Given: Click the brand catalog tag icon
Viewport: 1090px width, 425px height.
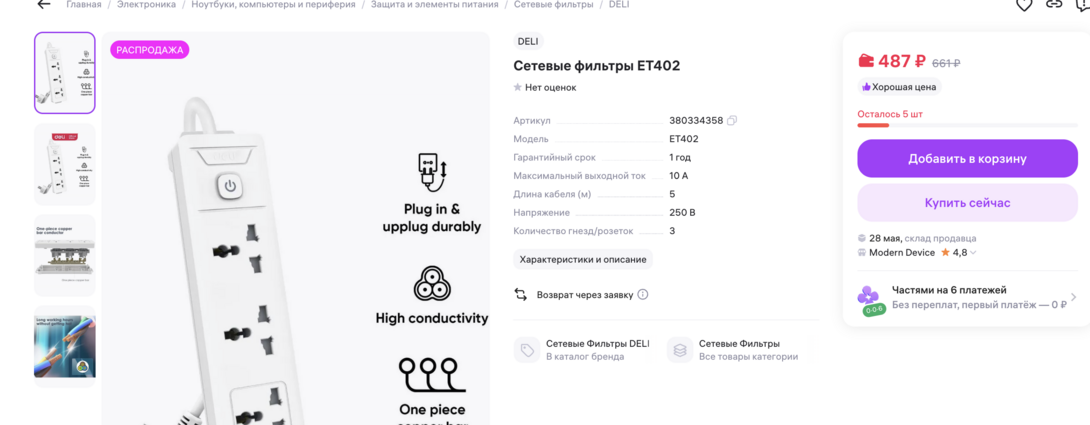Looking at the screenshot, I should (x=527, y=350).
